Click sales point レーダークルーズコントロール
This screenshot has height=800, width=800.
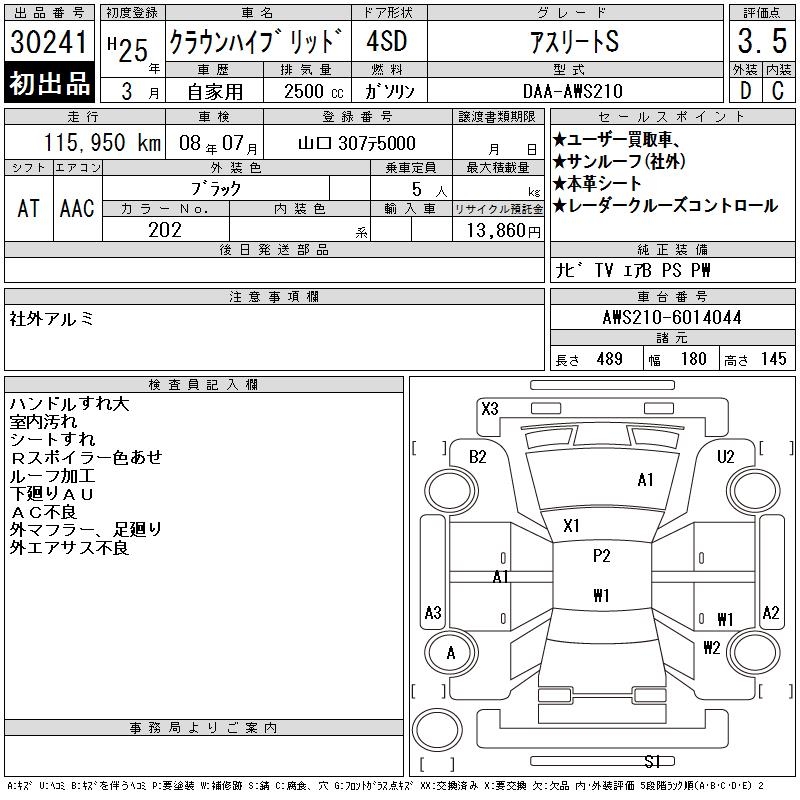point(665,205)
